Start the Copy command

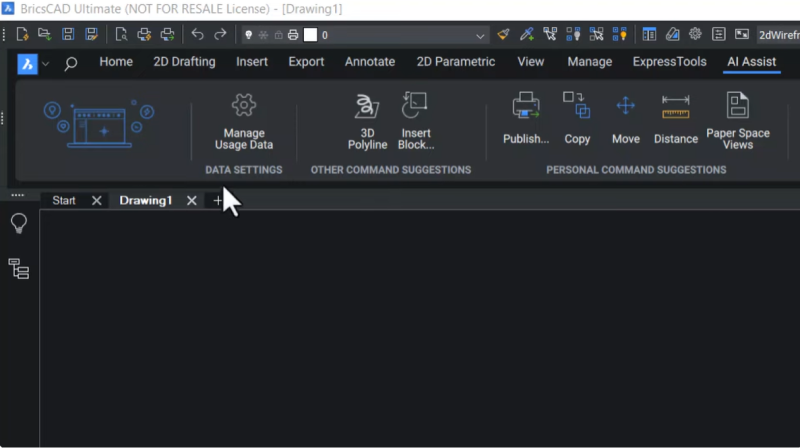(x=577, y=118)
